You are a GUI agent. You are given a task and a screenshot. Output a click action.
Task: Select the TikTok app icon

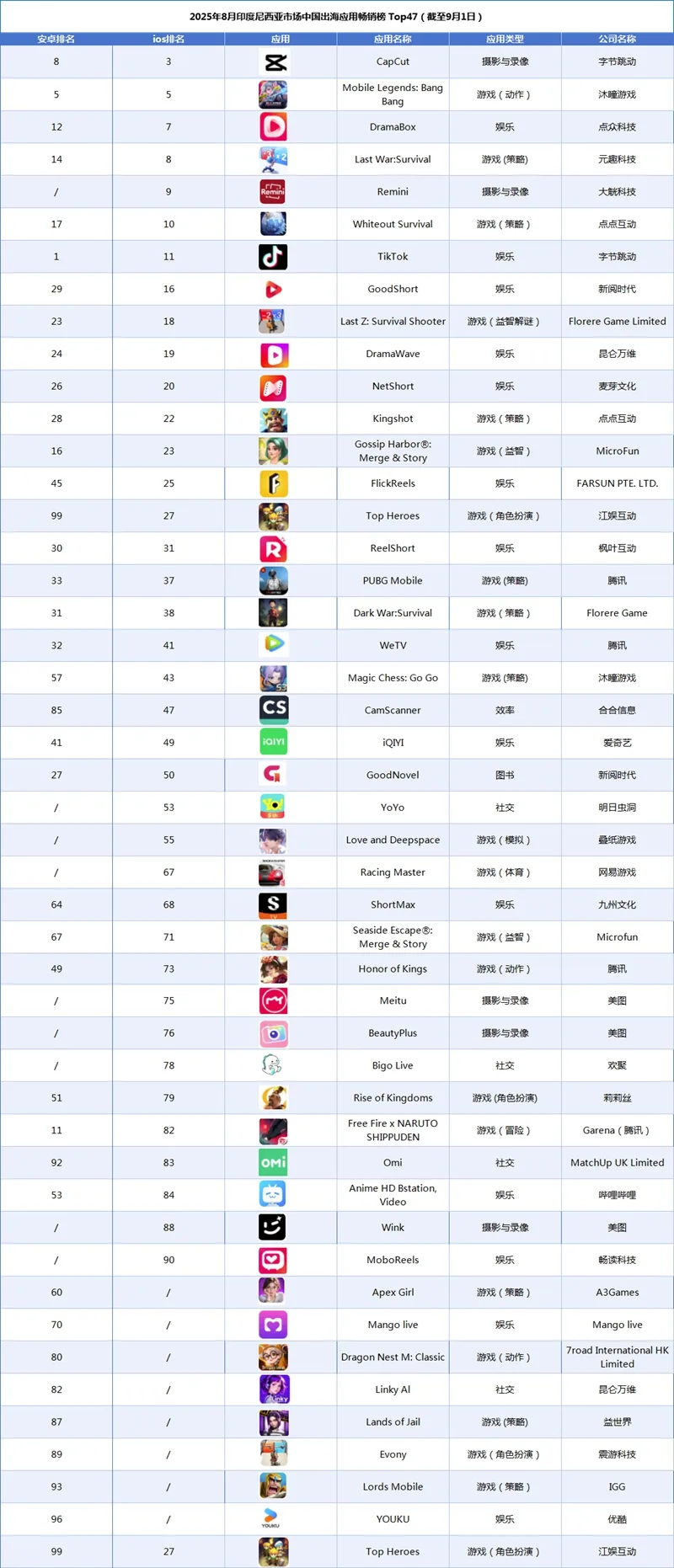coord(273,257)
